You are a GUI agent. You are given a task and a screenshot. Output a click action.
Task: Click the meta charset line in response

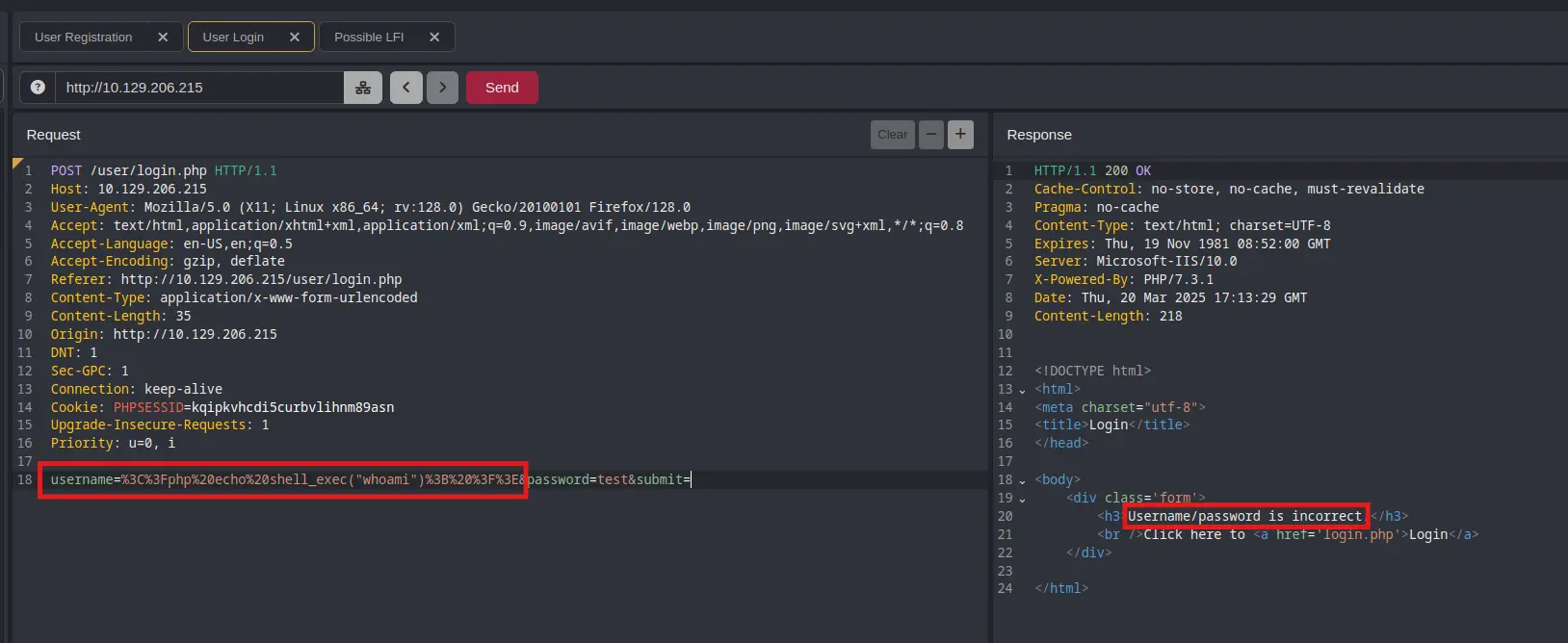[1120, 407]
